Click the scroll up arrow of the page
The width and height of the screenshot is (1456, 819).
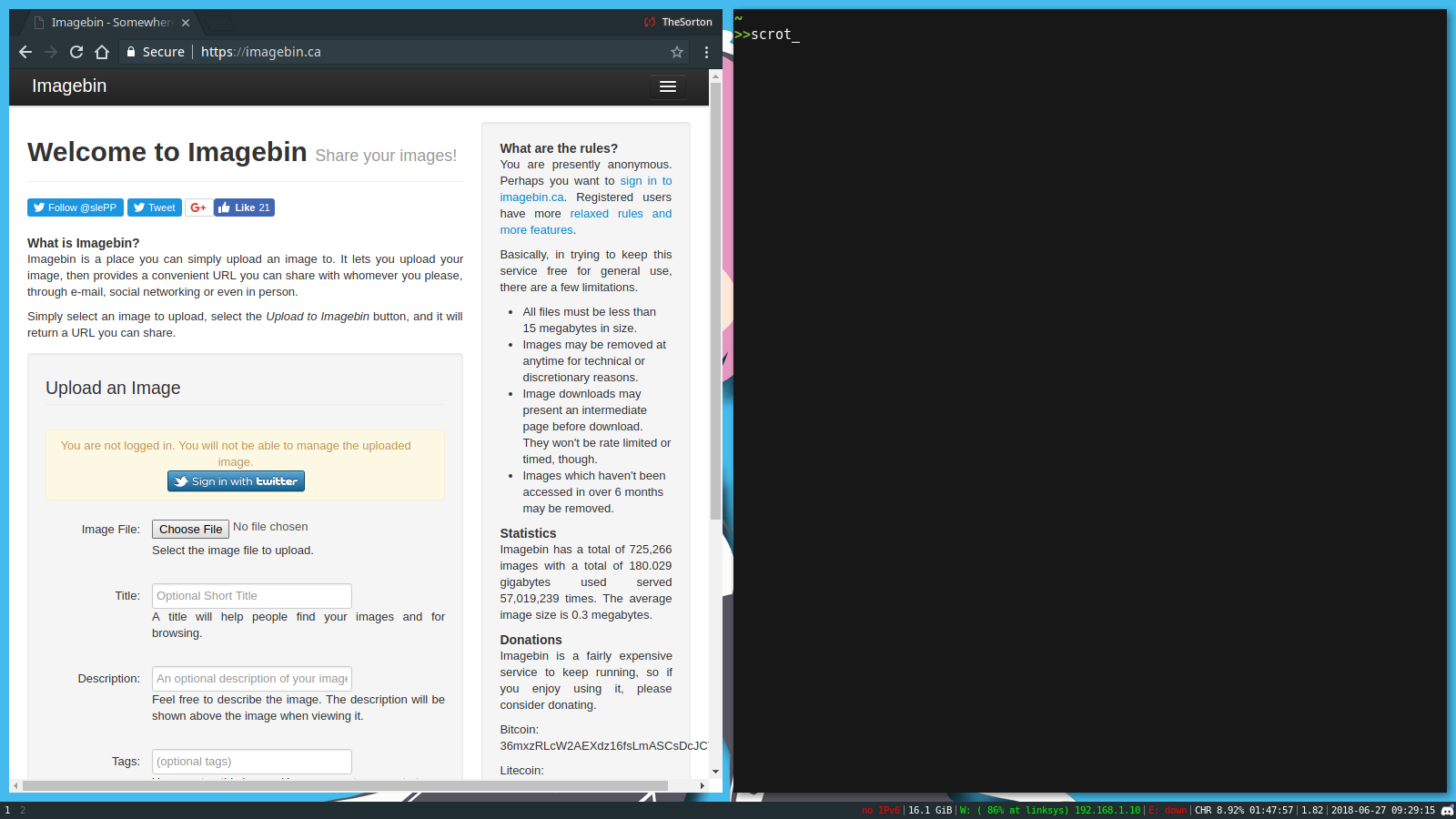(x=715, y=76)
